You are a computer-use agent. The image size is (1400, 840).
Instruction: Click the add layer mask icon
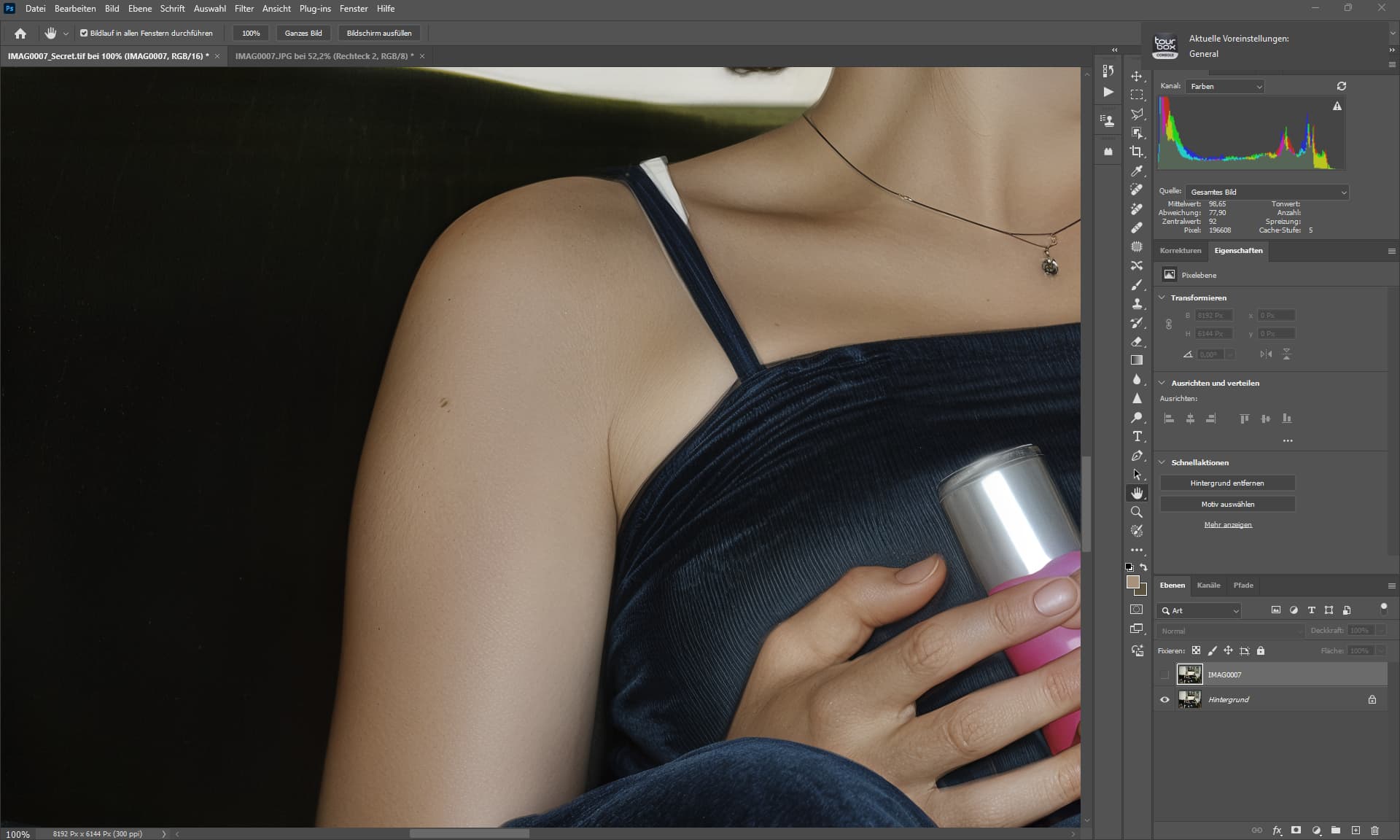(x=1296, y=830)
